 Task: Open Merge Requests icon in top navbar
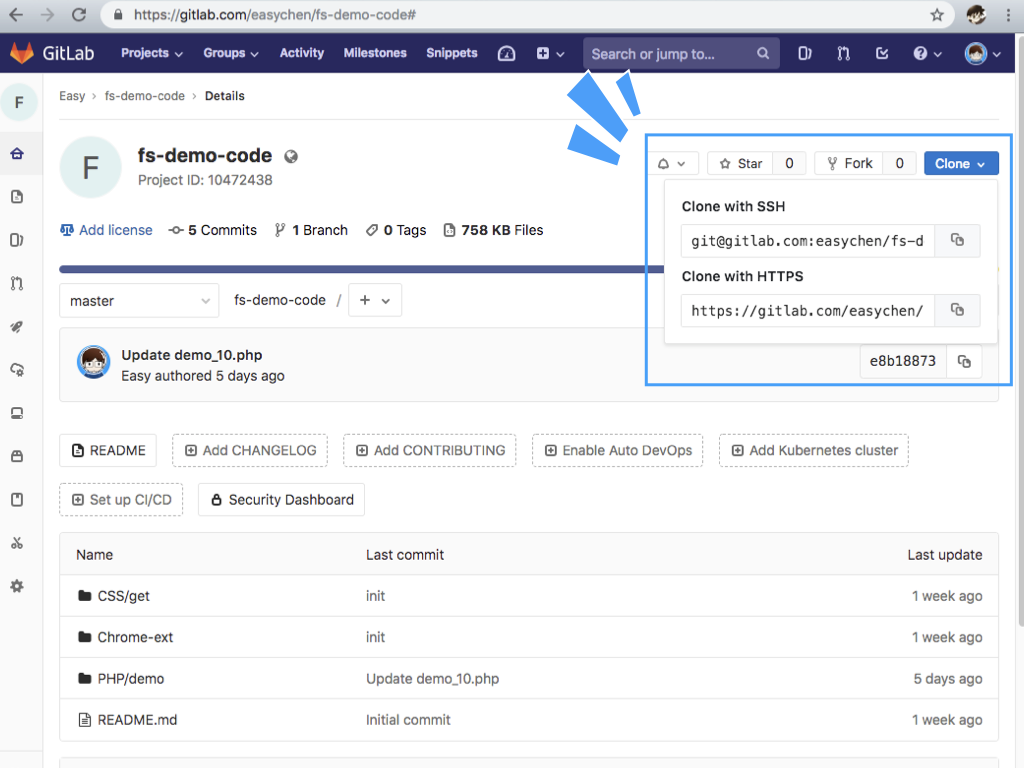pyautogui.click(x=843, y=54)
